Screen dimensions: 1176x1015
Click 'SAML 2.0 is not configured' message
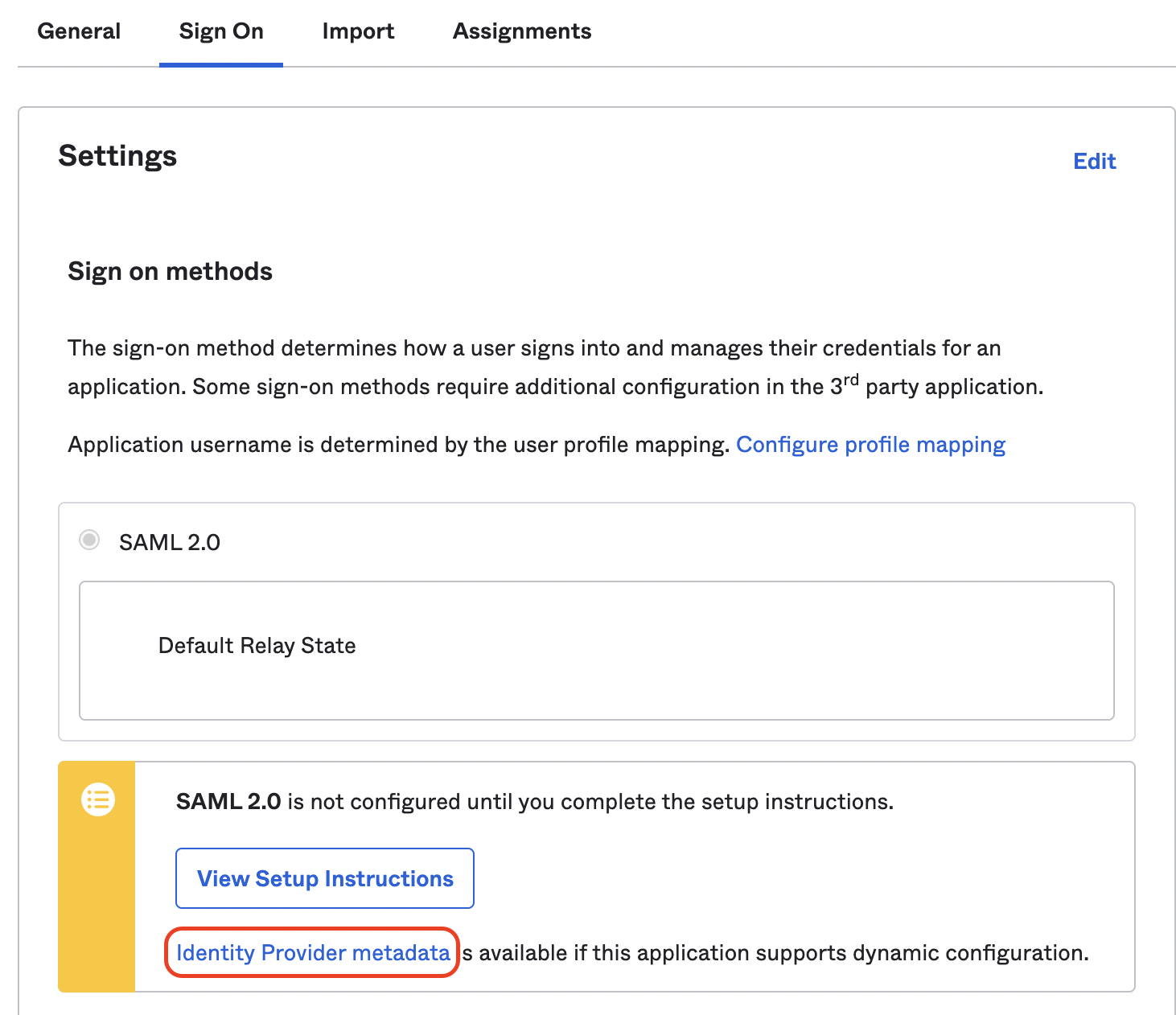coord(535,802)
